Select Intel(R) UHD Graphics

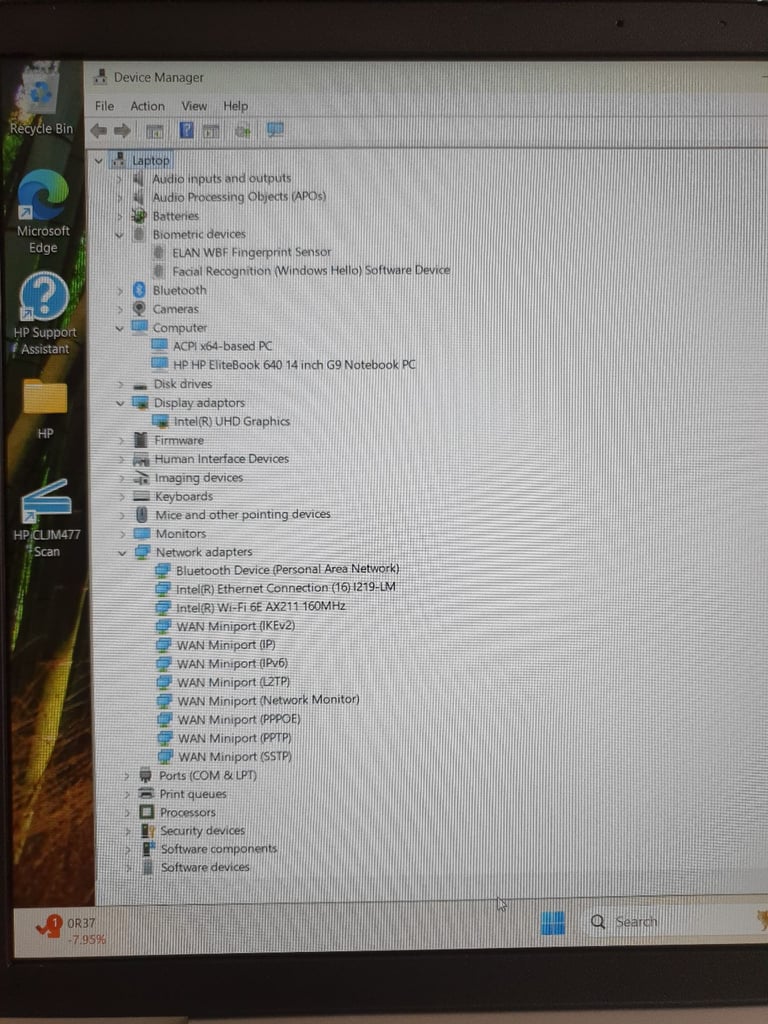[232, 422]
